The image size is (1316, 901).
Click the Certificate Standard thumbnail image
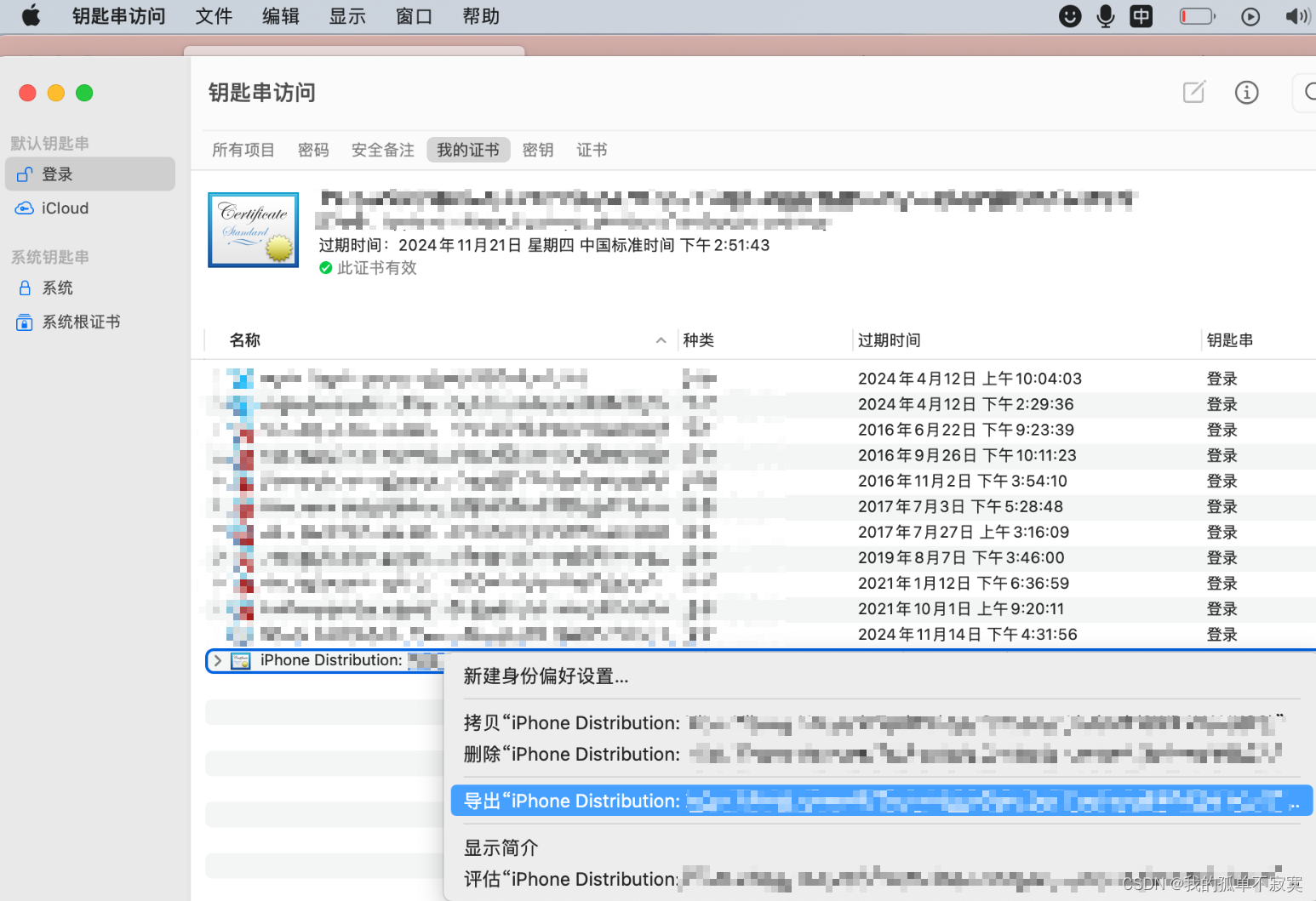pyautogui.click(x=254, y=230)
